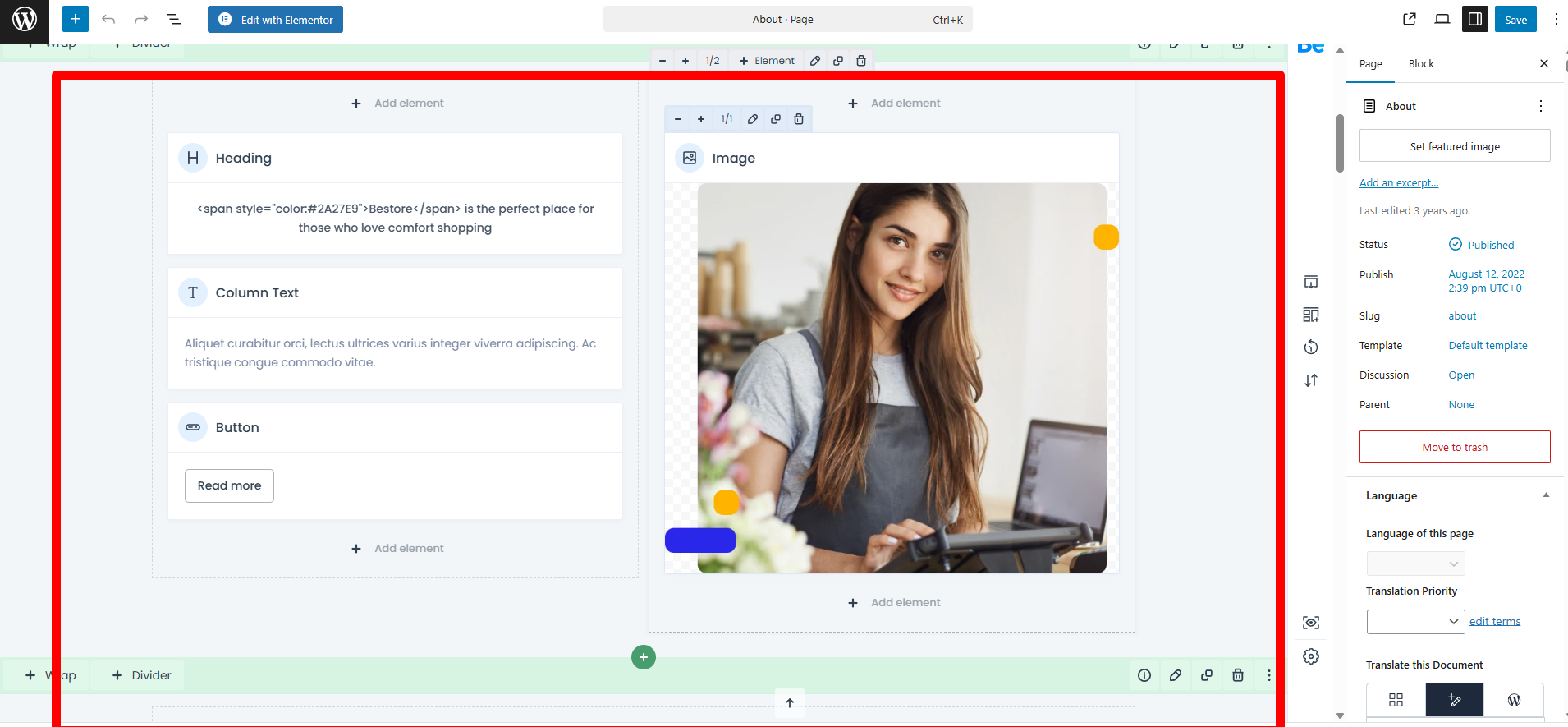Screen dimensions: 1568x727
Task: Click the woman image thumbnail
Action: pos(901,378)
